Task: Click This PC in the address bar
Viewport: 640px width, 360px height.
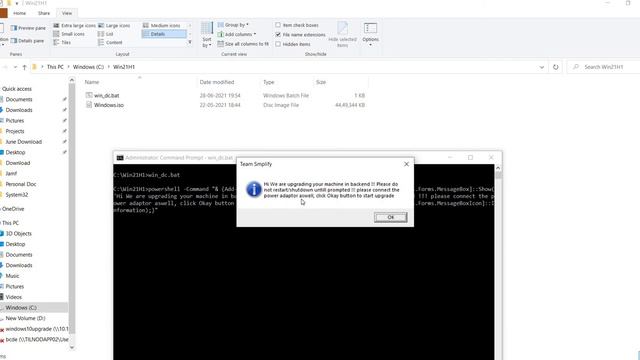Action: click(55, 67)
